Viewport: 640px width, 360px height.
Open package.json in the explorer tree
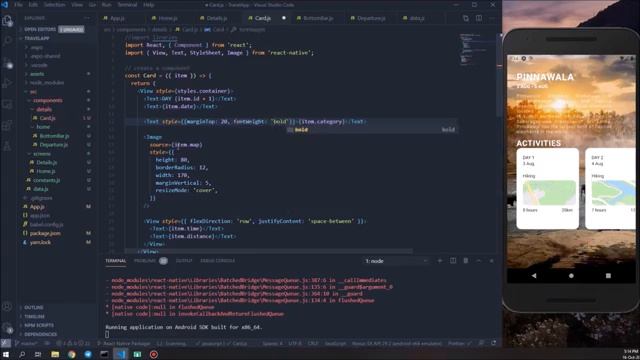click(45, 233)
